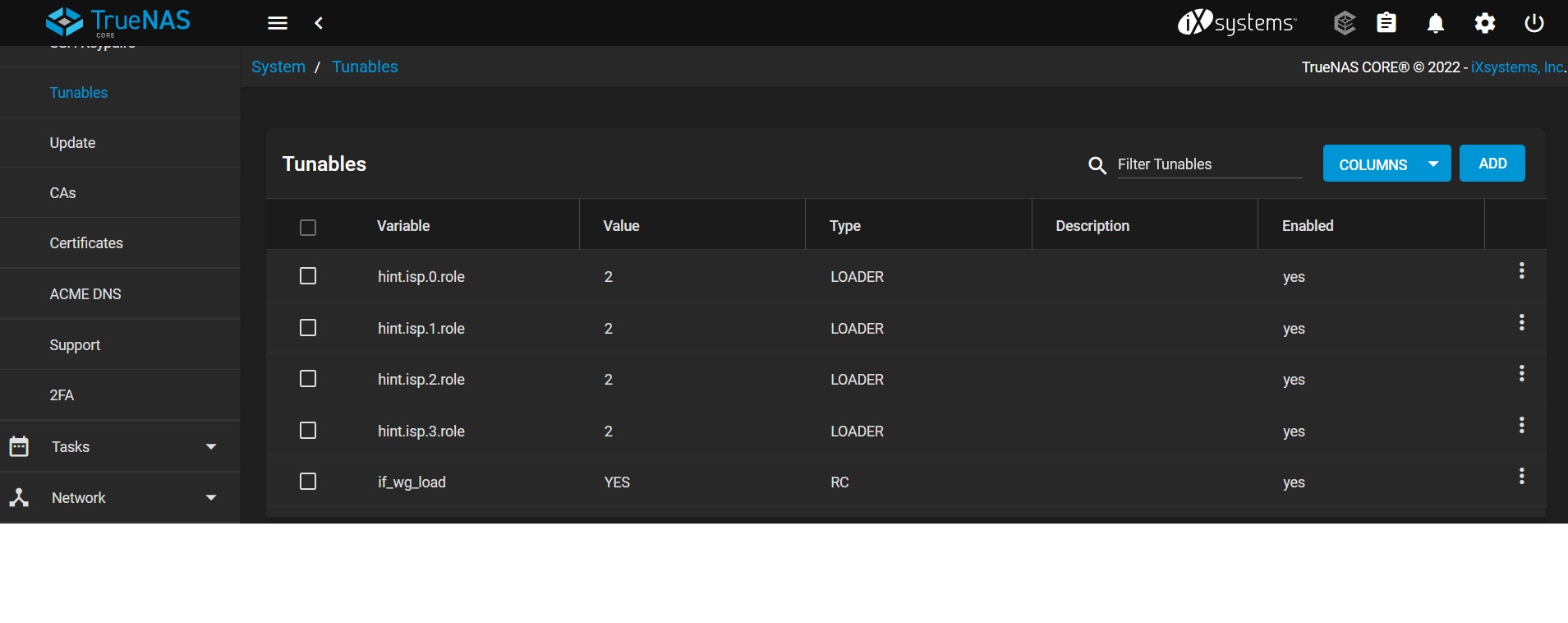This screenshot has width=1568, height=623.
Task: Click the hamburger menu icon
Action: 278,23
